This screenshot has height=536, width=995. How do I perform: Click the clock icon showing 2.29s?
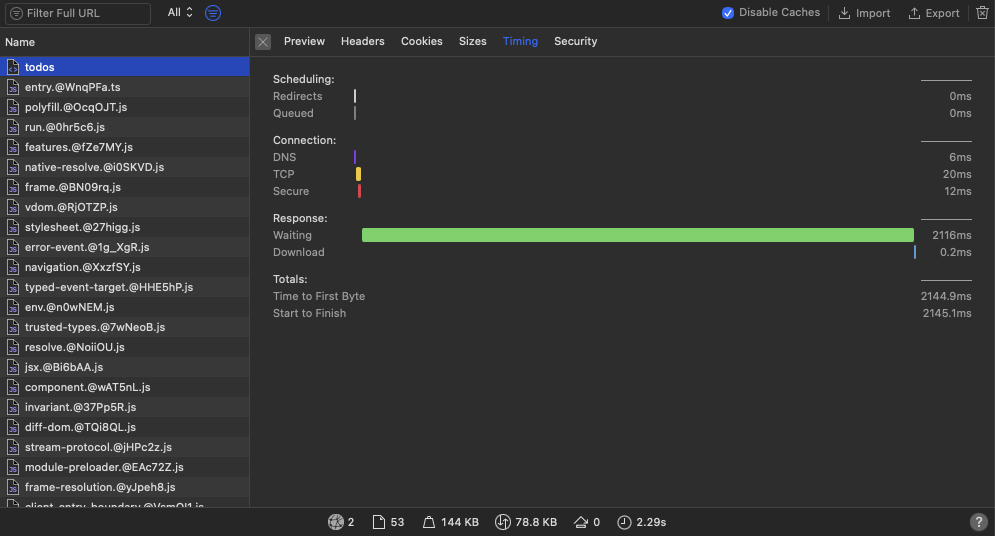624,522
